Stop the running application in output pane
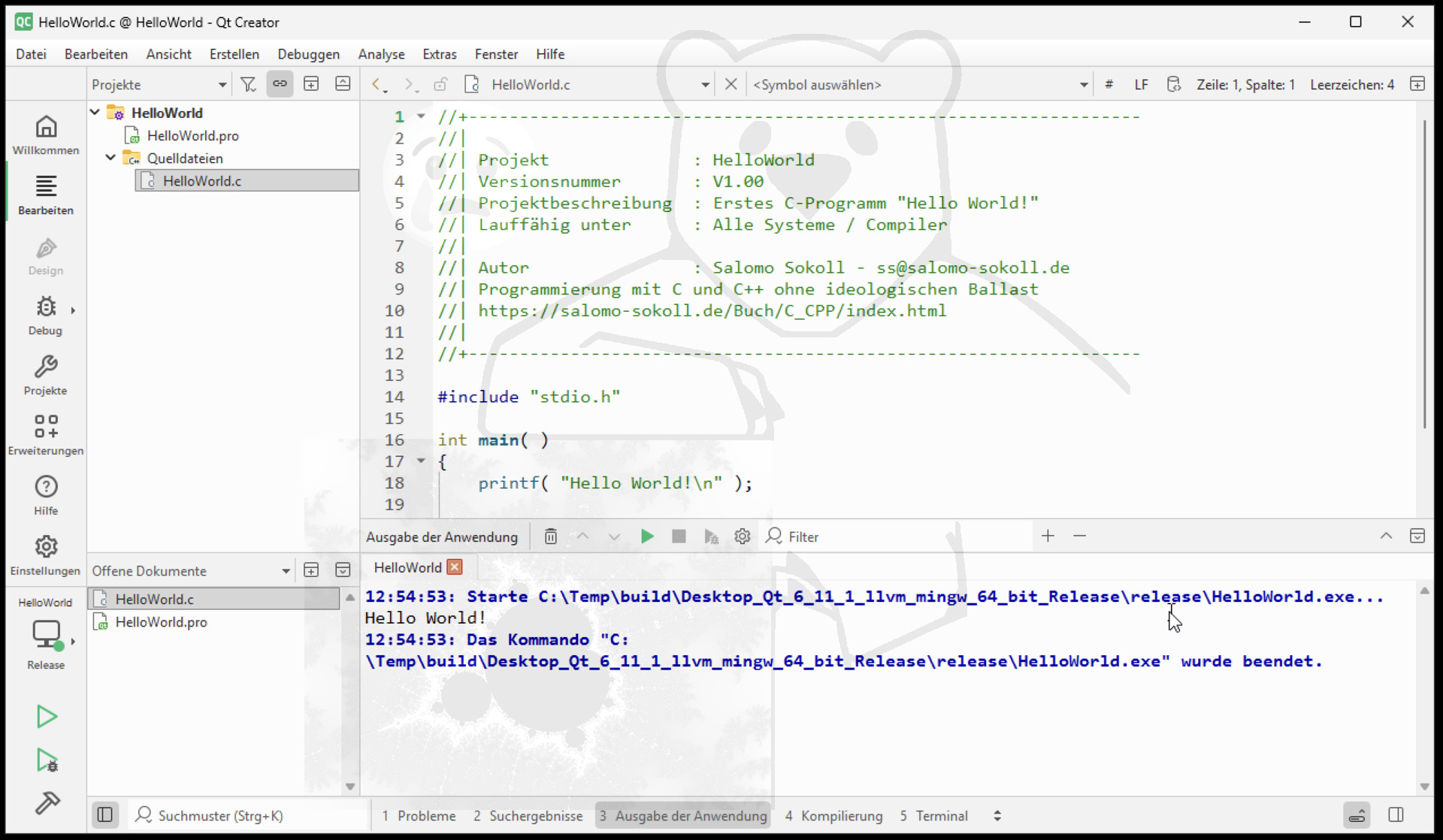Viewport: 1443px width, 840px height. click(x=679, y=536)
